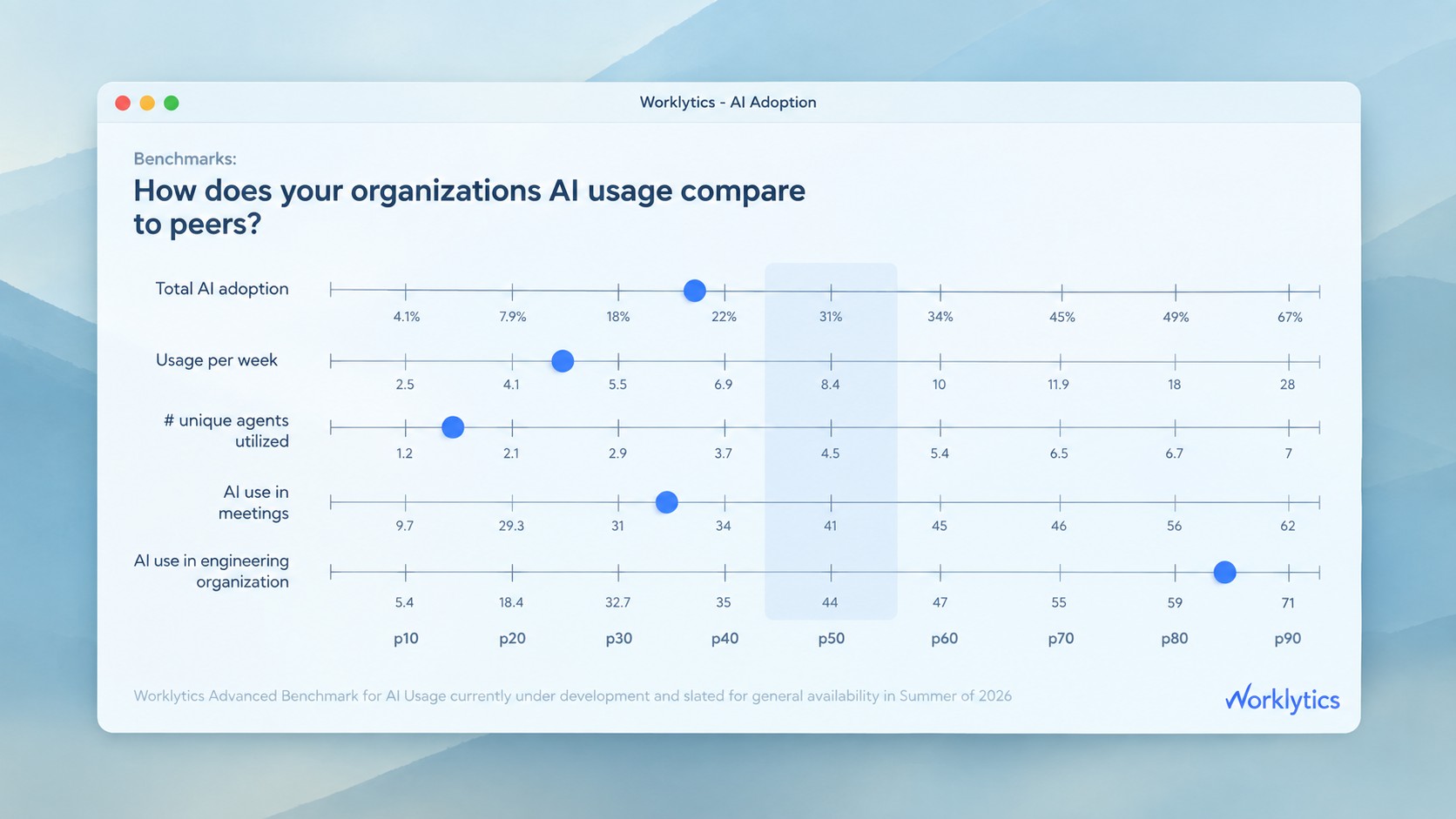Click the AI use in engineering organization dot
Viewport: 1456px width, 819px height.
click(x=1224, y=572)
